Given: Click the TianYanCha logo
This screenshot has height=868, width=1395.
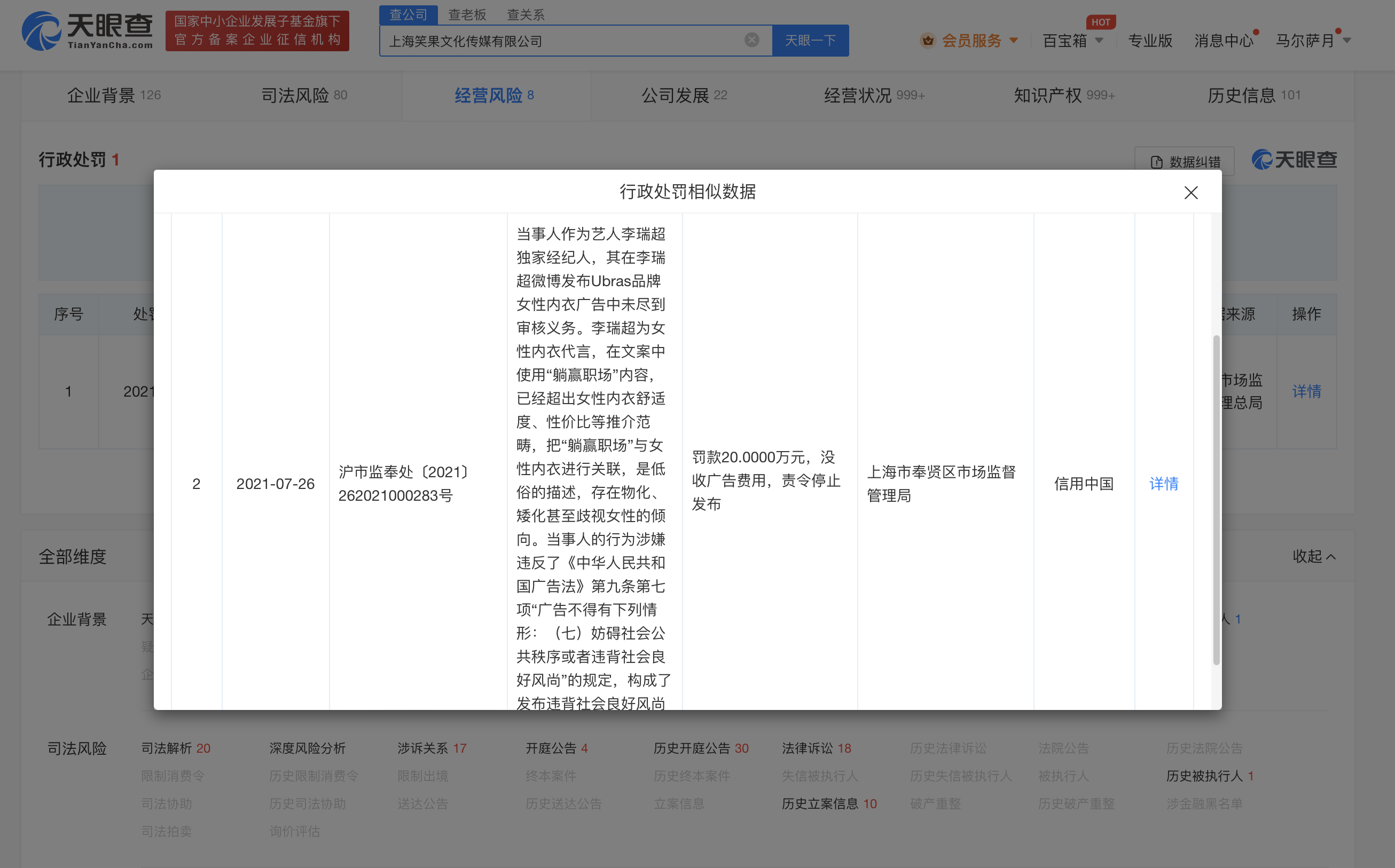Looking at the screenshot, I should click(x=86, y=31).
